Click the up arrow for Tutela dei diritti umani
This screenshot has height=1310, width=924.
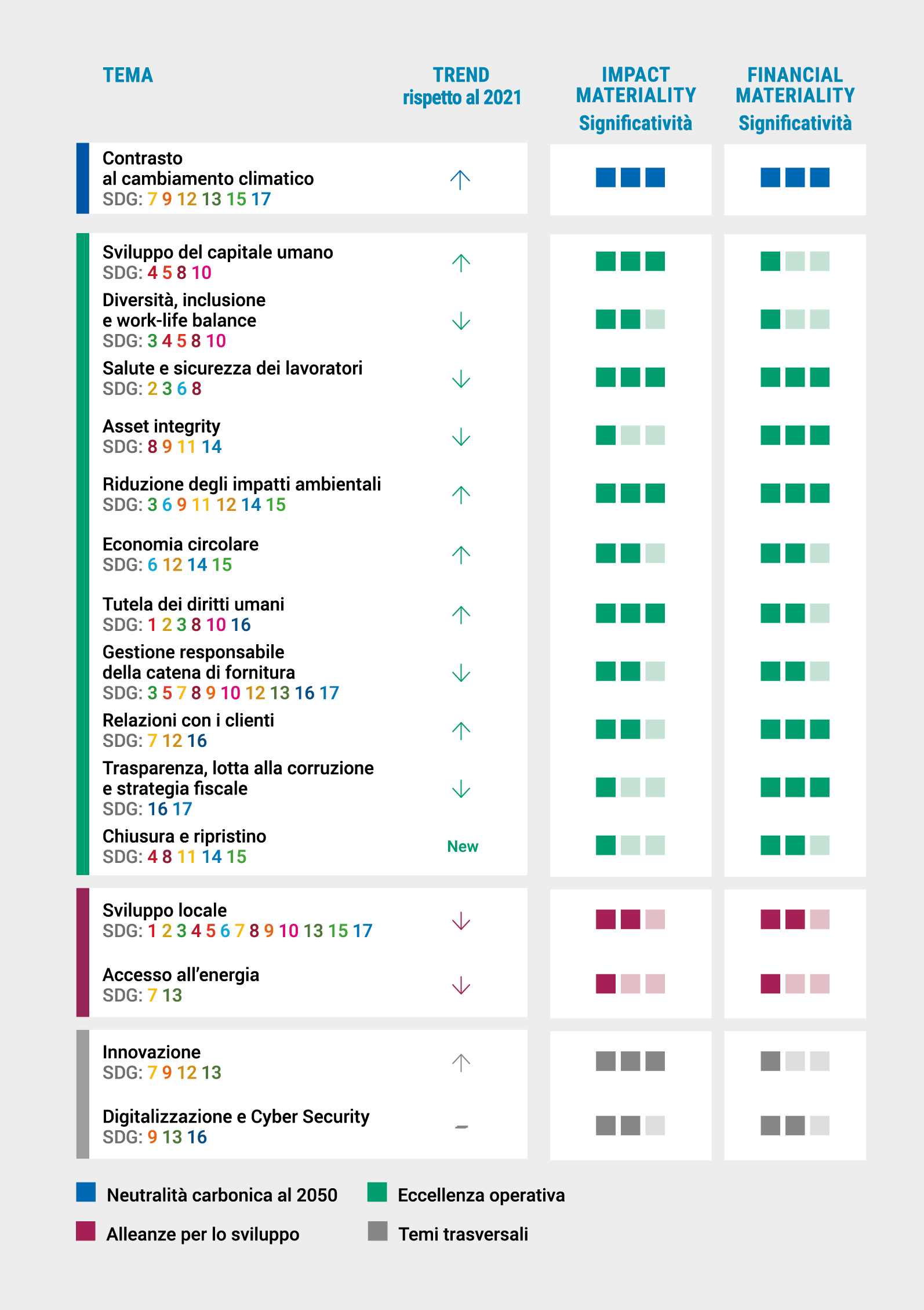pyautogui.click(x=461, y=615)
